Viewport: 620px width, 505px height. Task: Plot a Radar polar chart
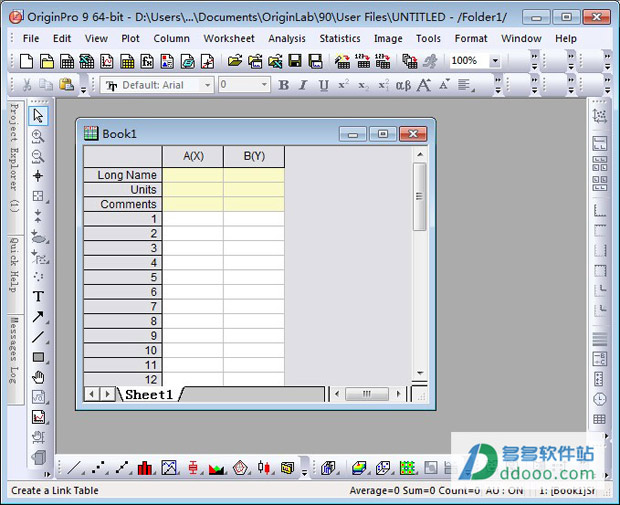(240, 468)
